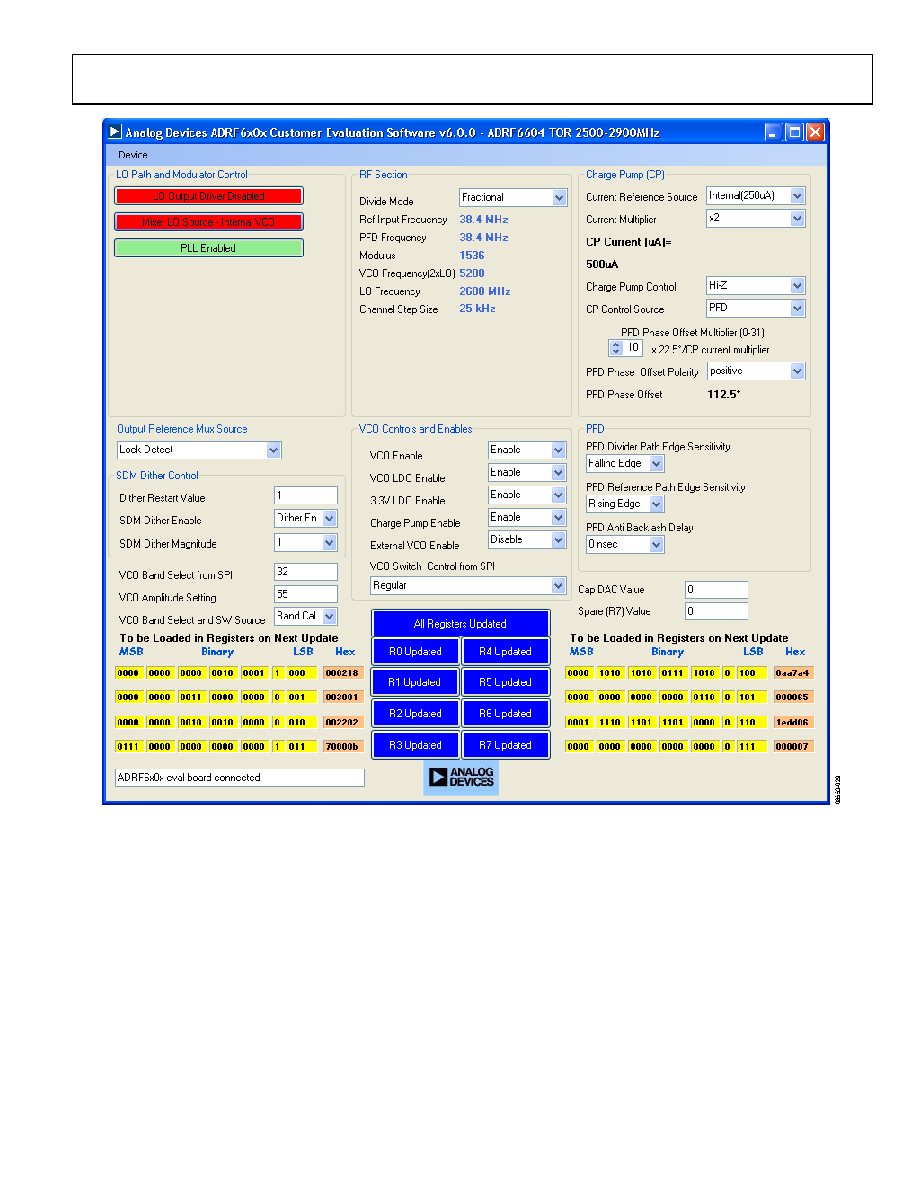This screenshot has height=1188, width=918.
Task: Click VCO Band Select from SPI field
Action: click(x=305, y=571)
